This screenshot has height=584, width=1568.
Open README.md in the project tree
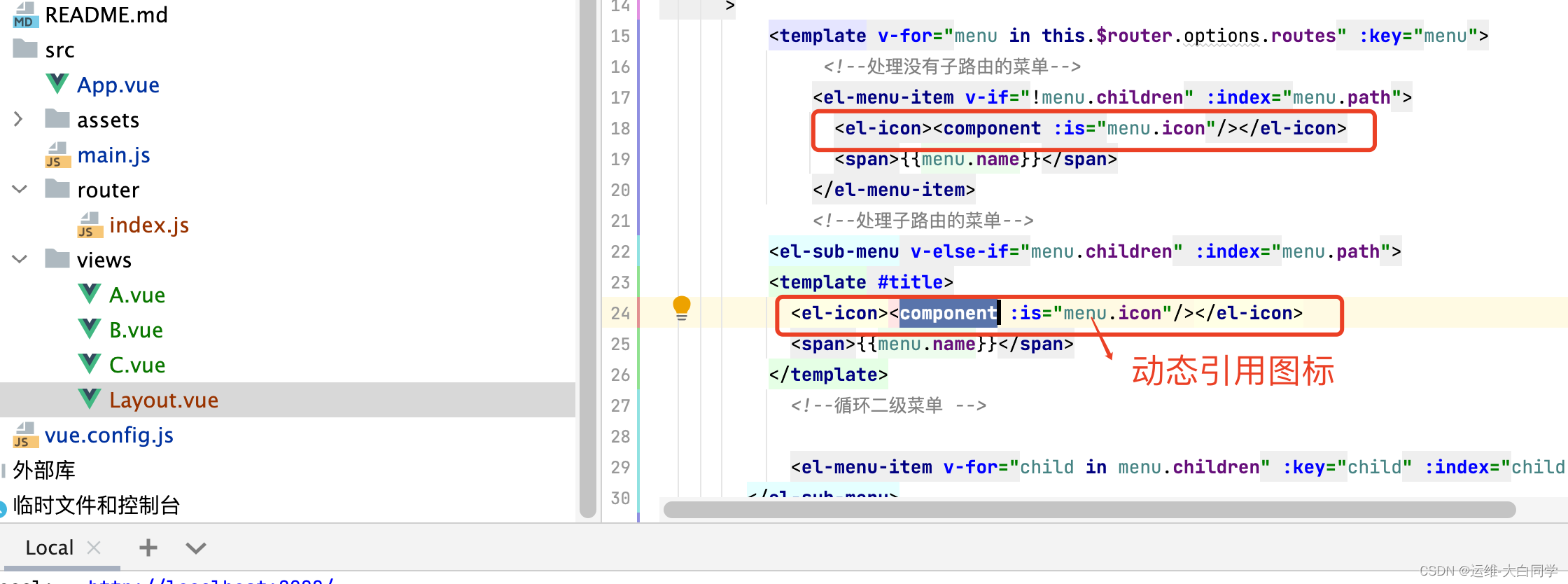[106, 15]
